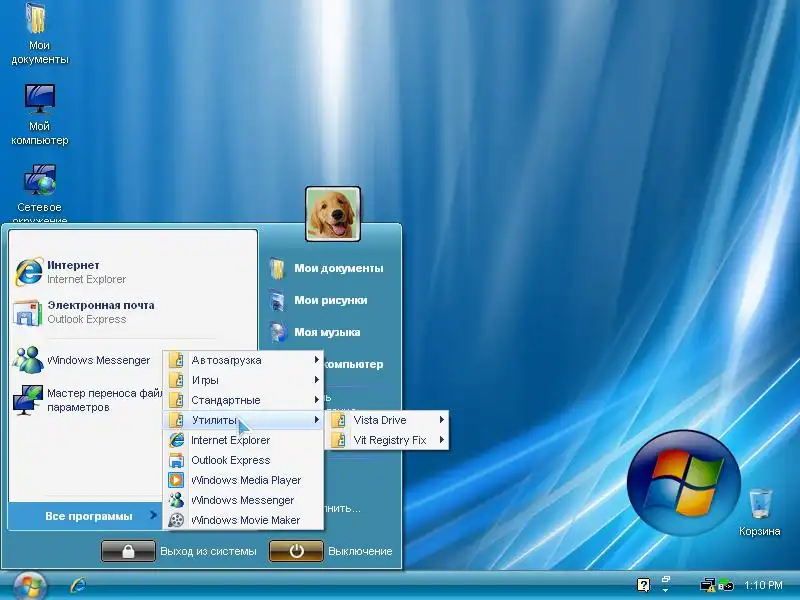The width and height of the screenshot is (800, 600).
Task: Click the Выход из системы label
Action: click(208, 551)
